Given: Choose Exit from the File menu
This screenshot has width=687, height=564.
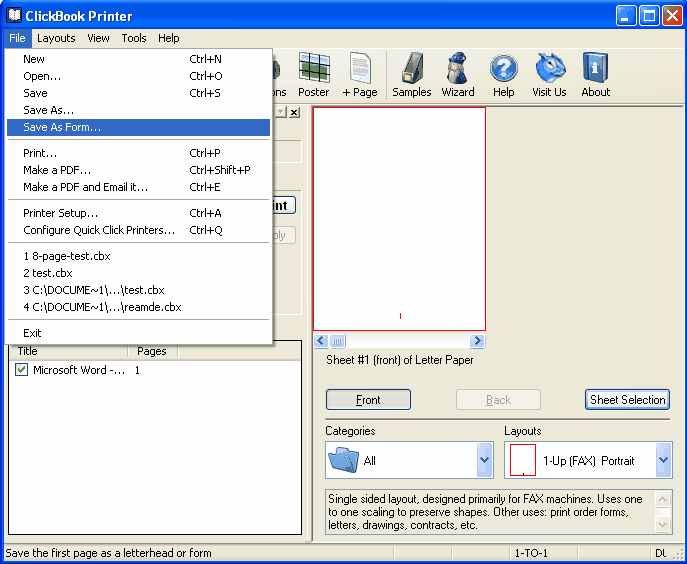Looking at the screenshot, I should click(x=138, y=333).
